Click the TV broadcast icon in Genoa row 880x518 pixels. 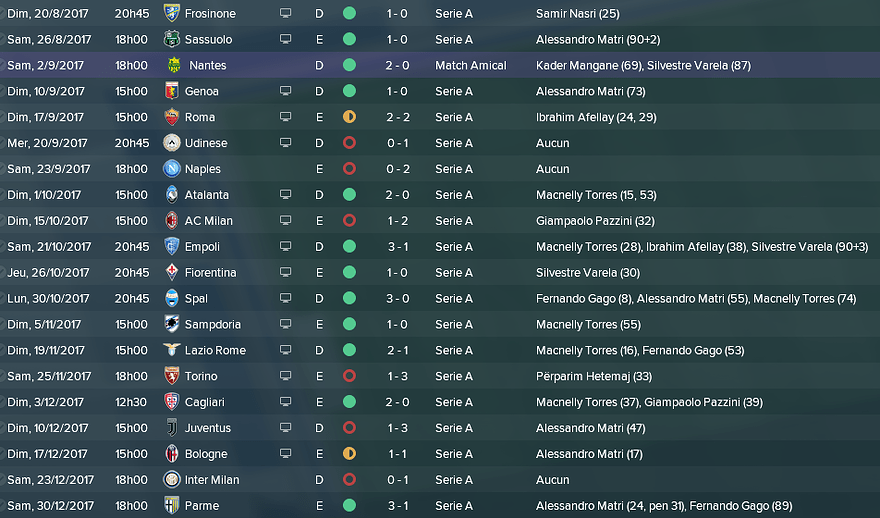click(x=286, y=91)
